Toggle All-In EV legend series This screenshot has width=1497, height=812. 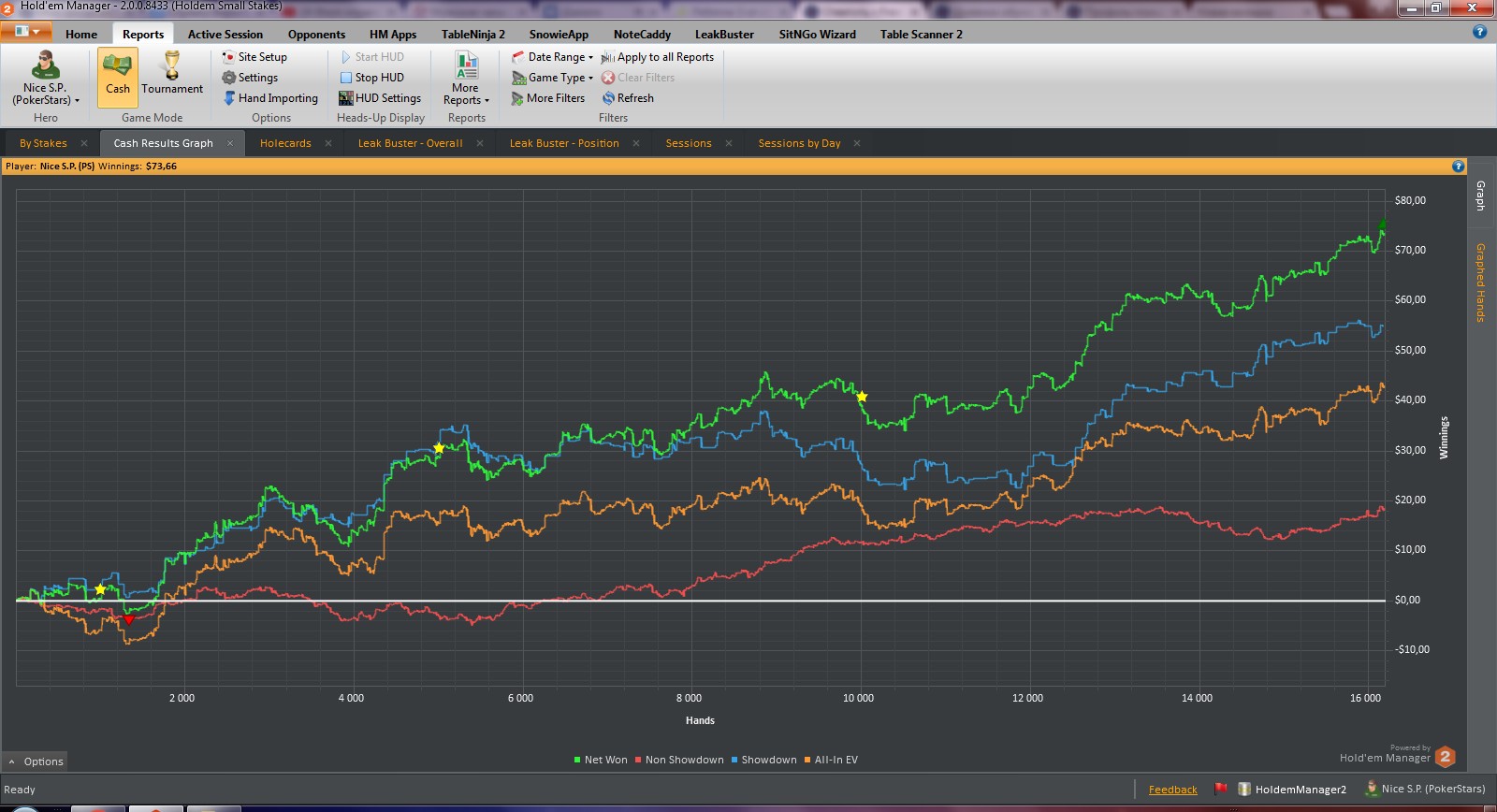click(831, 760)
